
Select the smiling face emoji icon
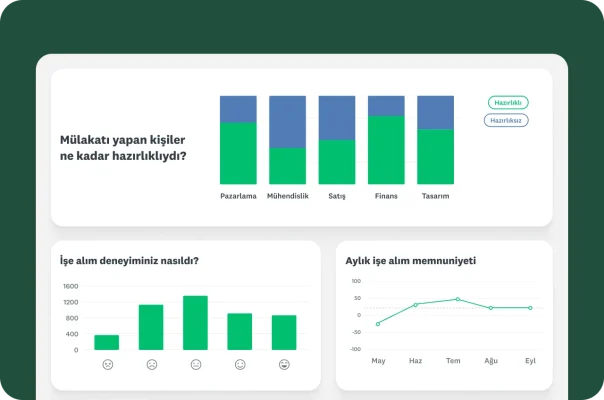[x=240, y=365]
